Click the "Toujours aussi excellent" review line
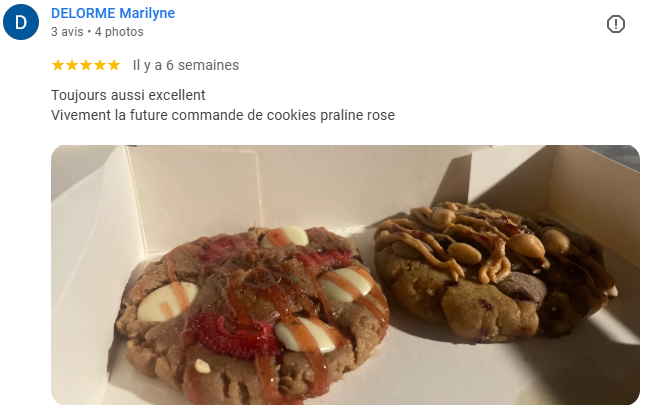The height and width of the screenshot is (411, 649). (128, 95)
